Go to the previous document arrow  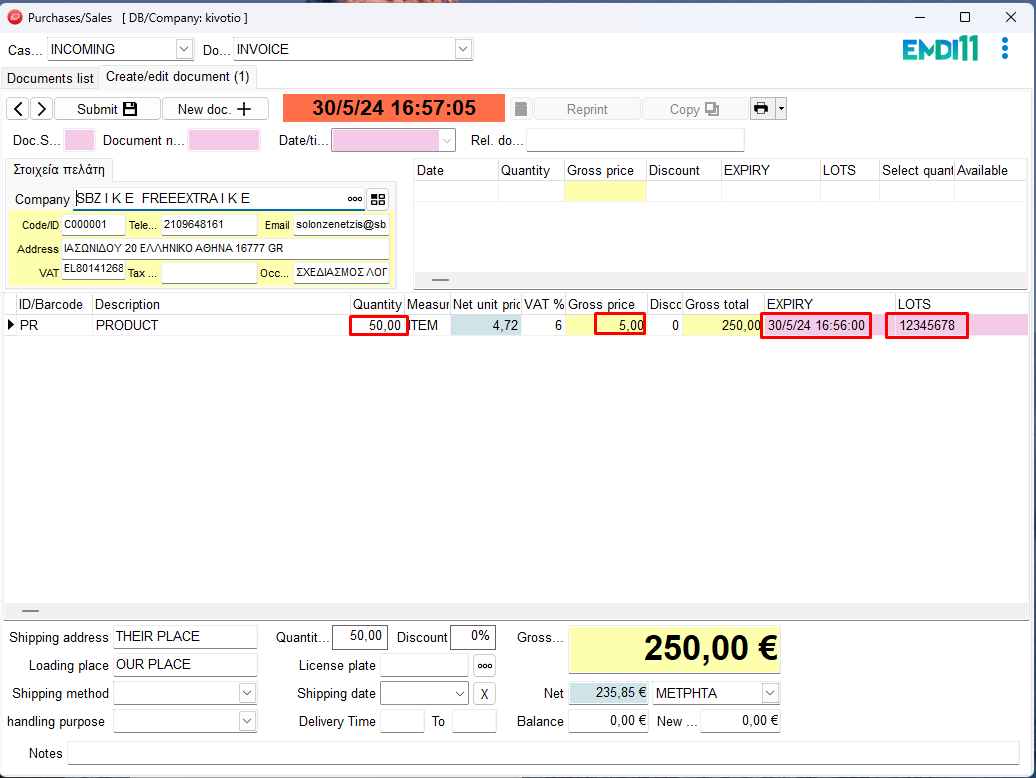(17, 109)
